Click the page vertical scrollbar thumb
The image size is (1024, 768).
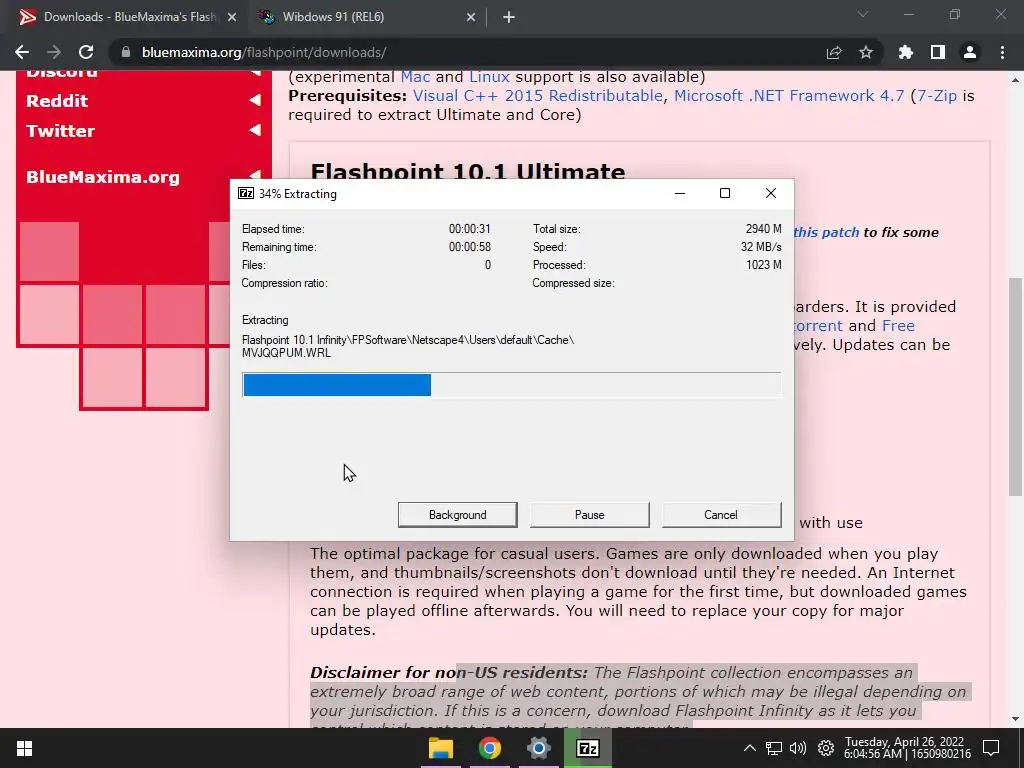(1015, 387)
